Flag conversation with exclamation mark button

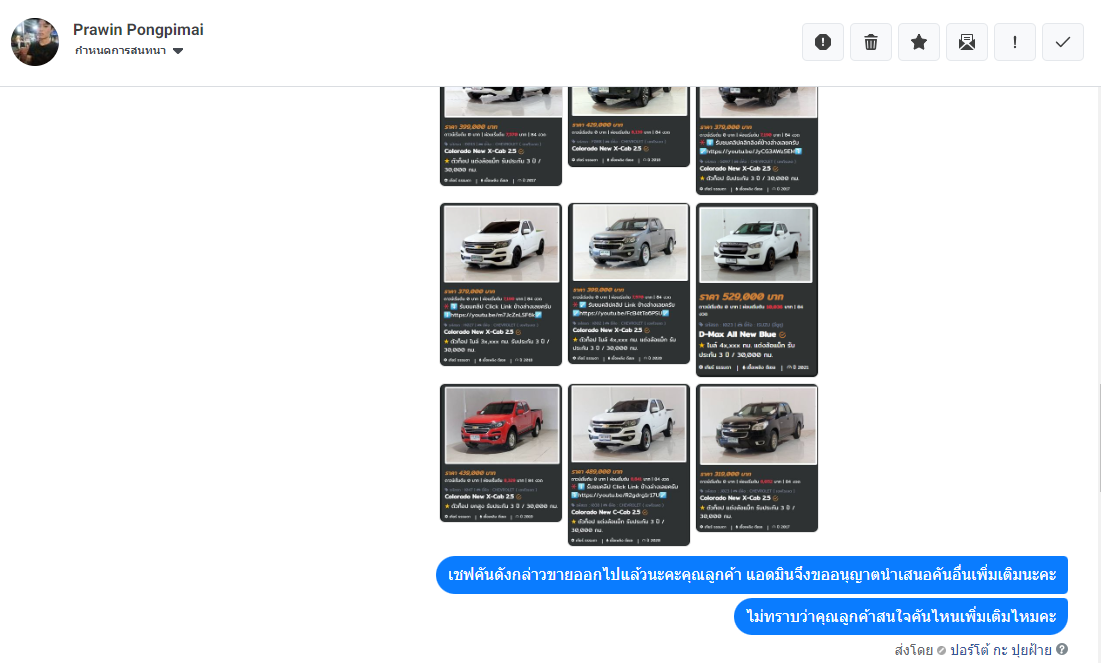coord(1015,42)
